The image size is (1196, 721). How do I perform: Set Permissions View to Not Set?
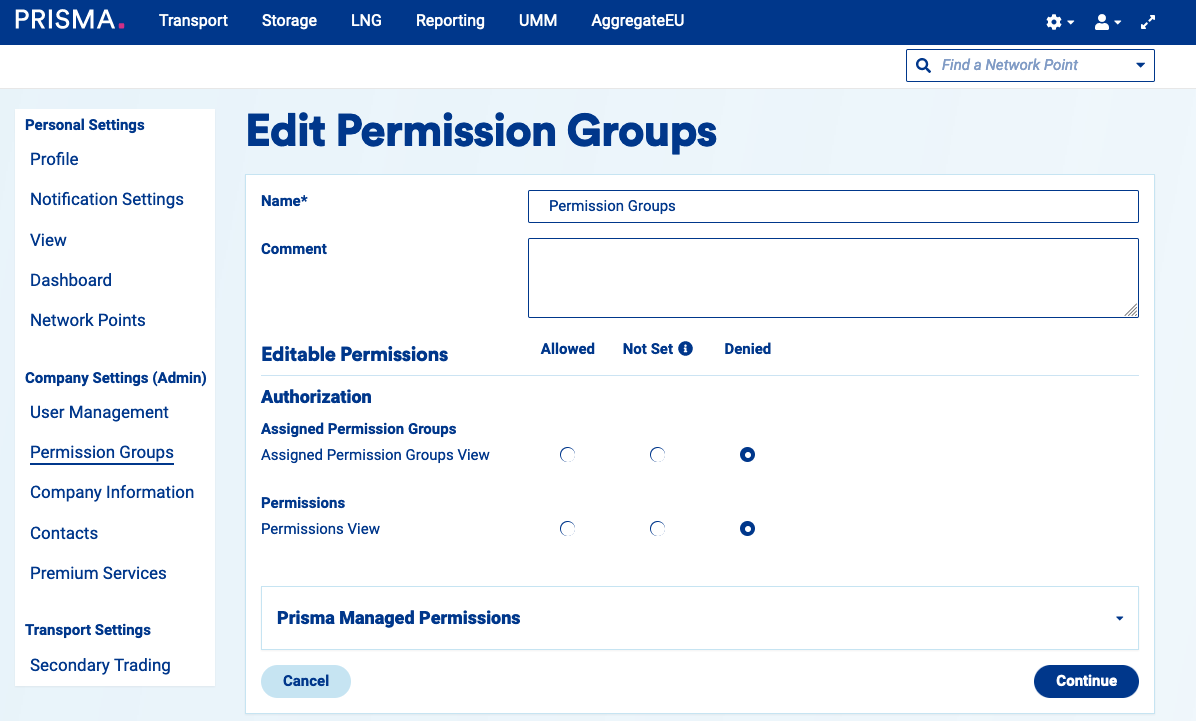(657, 529)
